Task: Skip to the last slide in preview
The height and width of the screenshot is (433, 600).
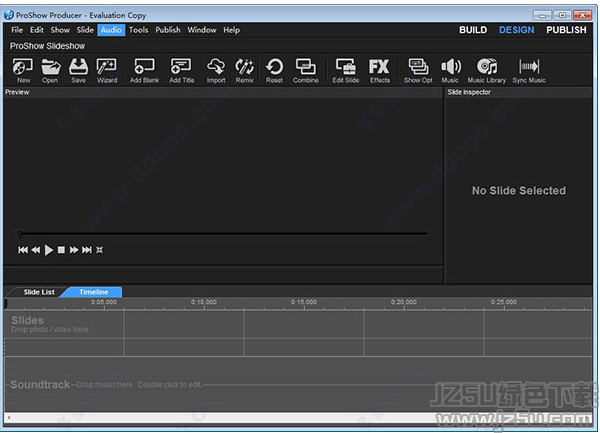Action: 87,250
